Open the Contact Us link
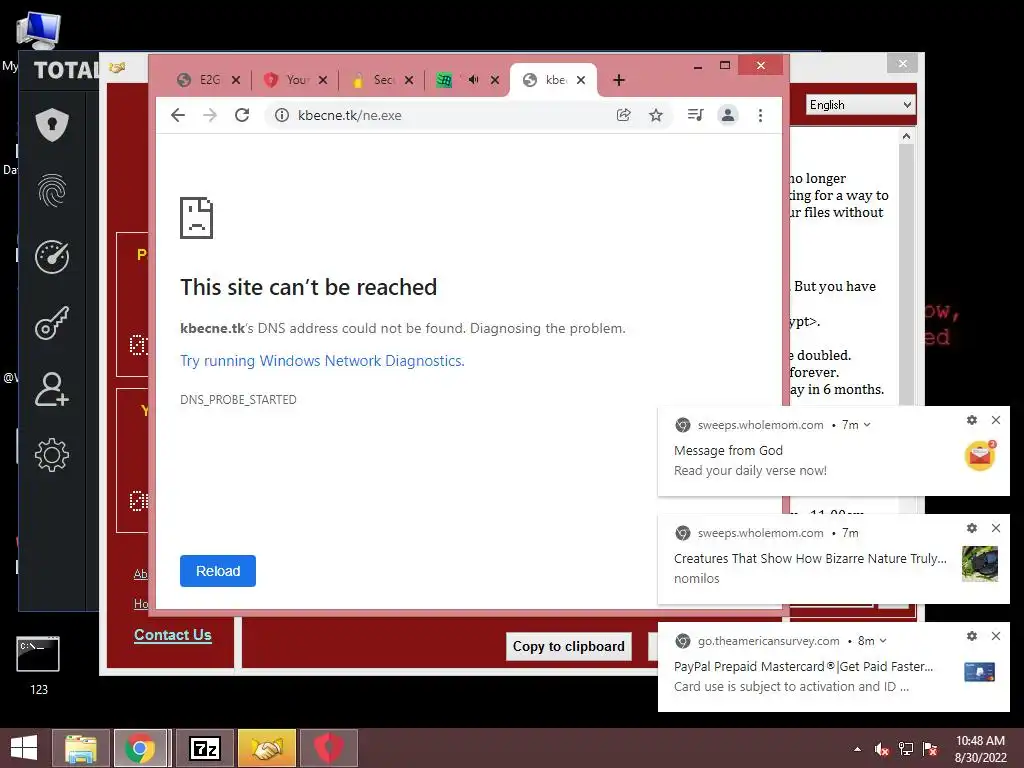This screenshot has width=1024, height=768. tap(172, 635)
